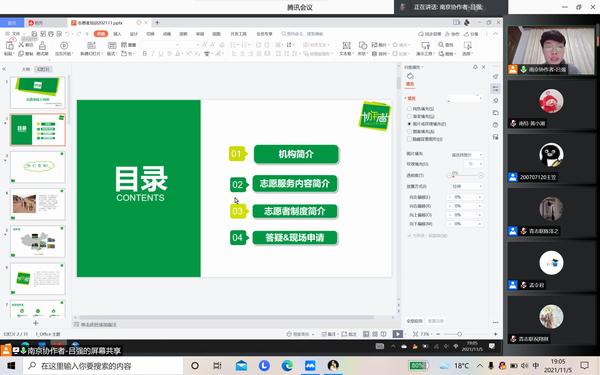This screenshot has width=600, height=375.
Task: Click the command search field in ribbon
Action: [302, 34]
